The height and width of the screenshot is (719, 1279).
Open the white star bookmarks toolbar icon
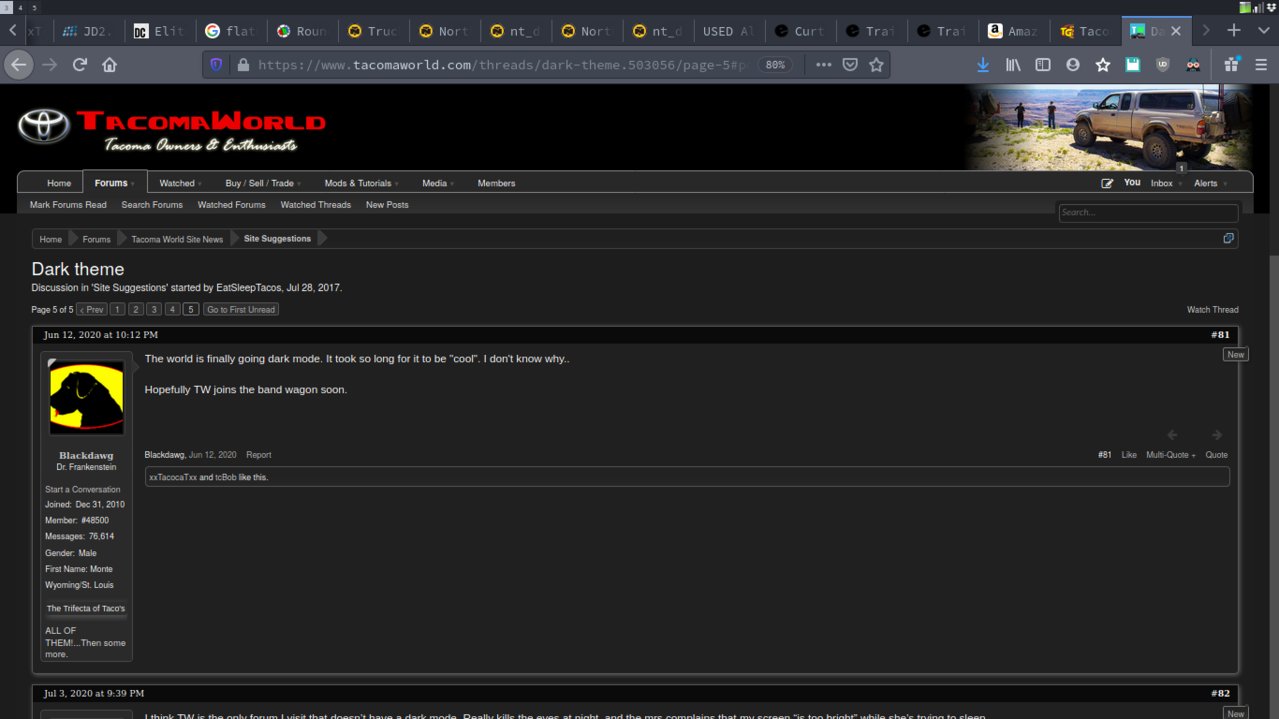click(1103, 65)
